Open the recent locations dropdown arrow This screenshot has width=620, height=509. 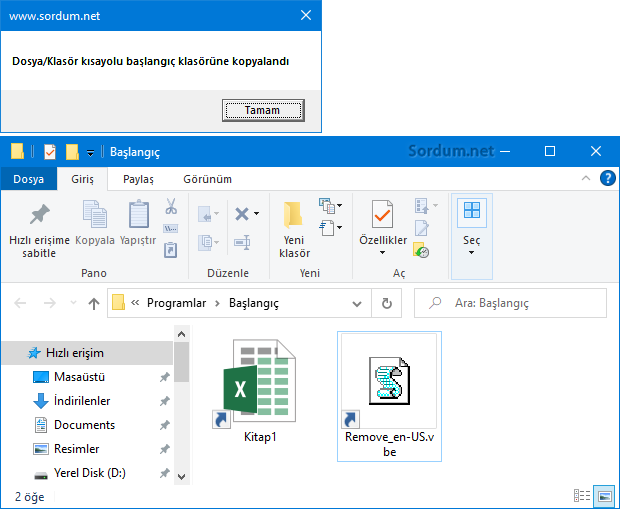[x=73, y=303]
